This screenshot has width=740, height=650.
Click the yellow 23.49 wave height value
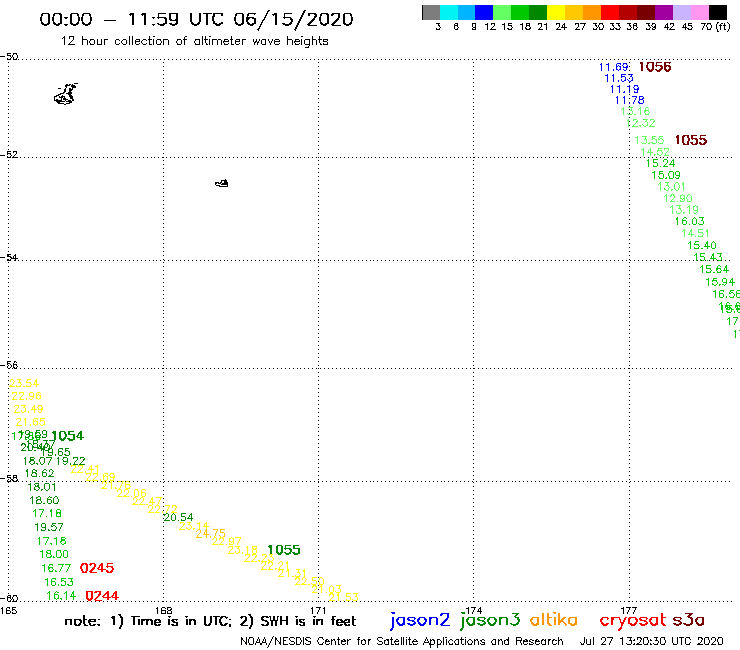pyautogui.click(x=28, y=409)
